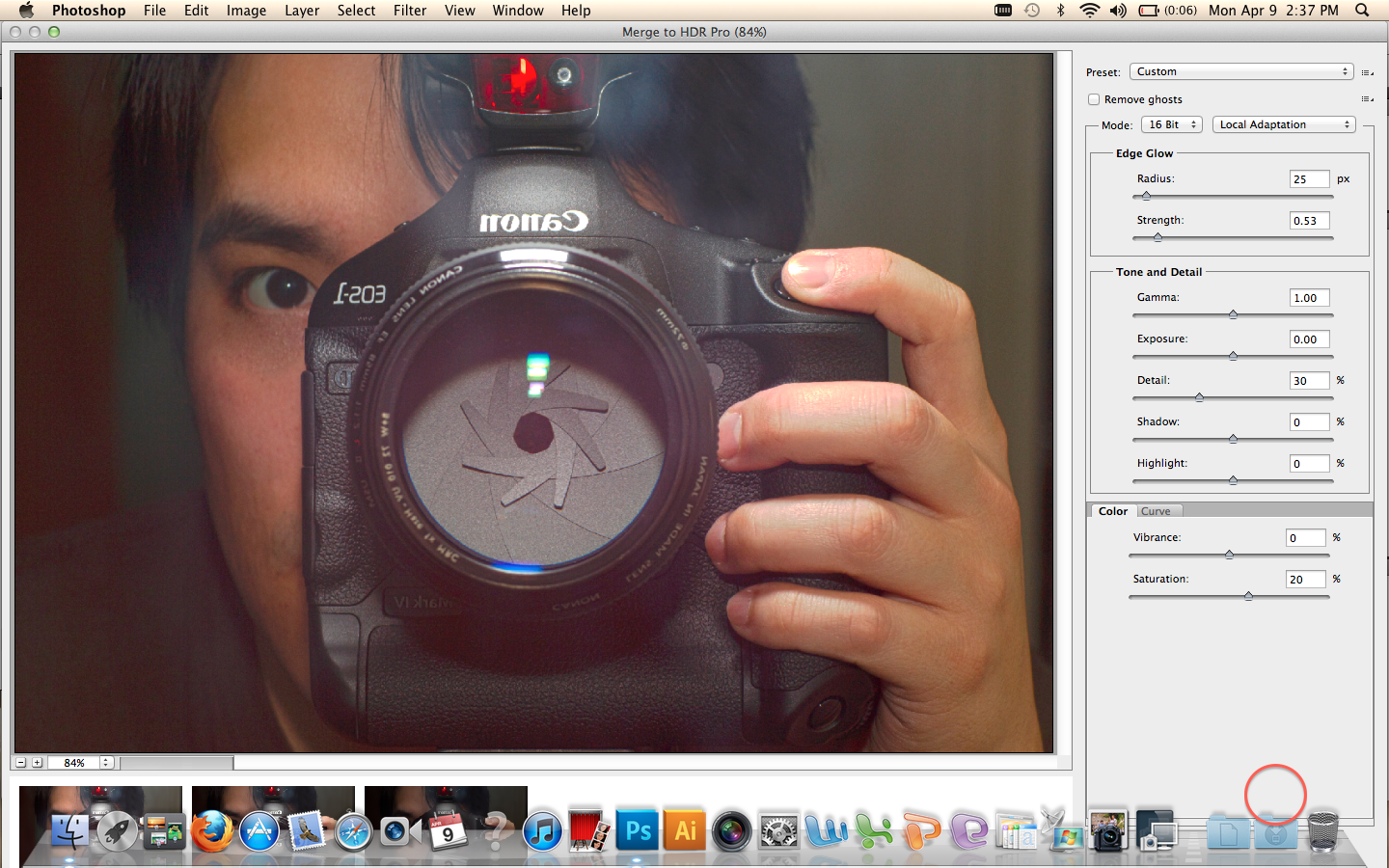Open the Window menu

pos(518,11)
